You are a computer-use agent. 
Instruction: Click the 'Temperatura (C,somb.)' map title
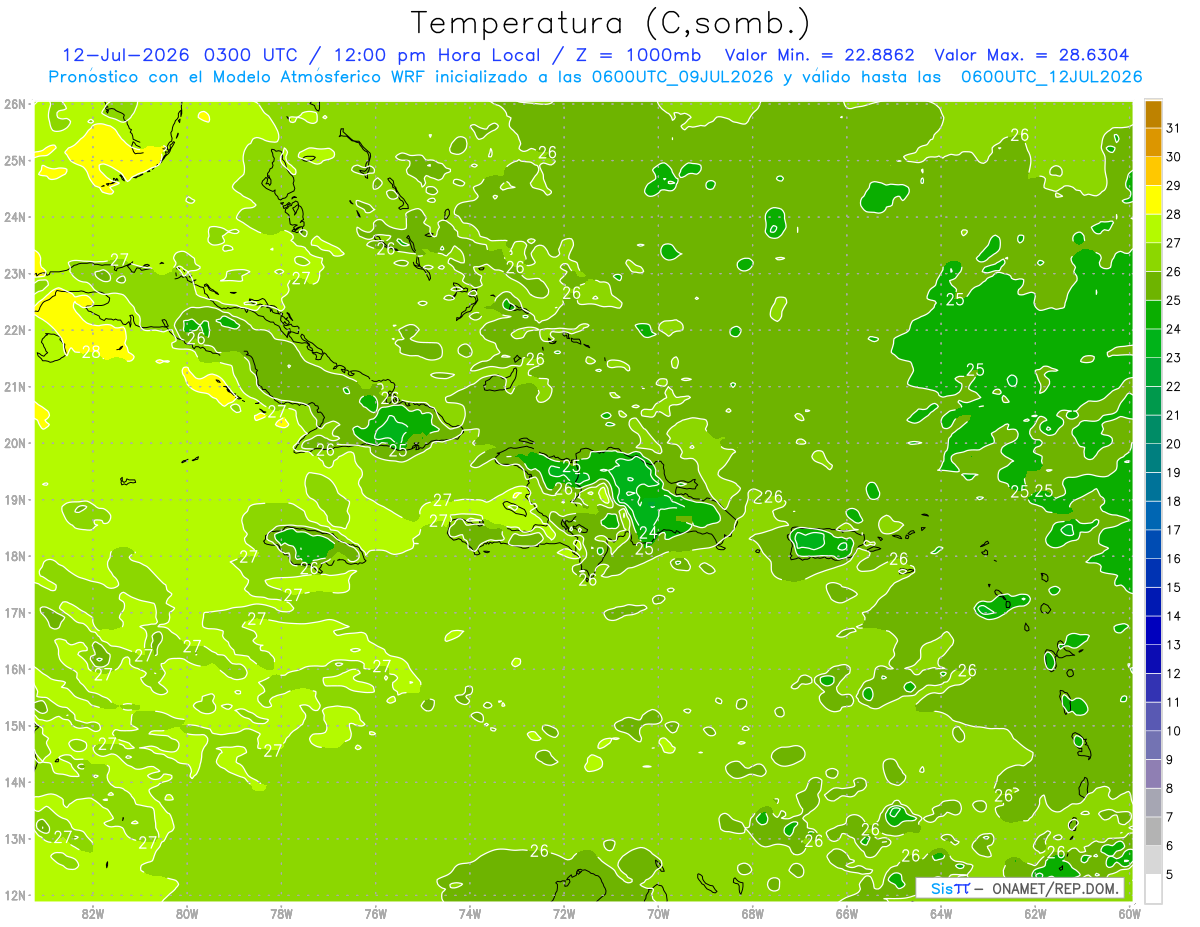tap(611, 23)
